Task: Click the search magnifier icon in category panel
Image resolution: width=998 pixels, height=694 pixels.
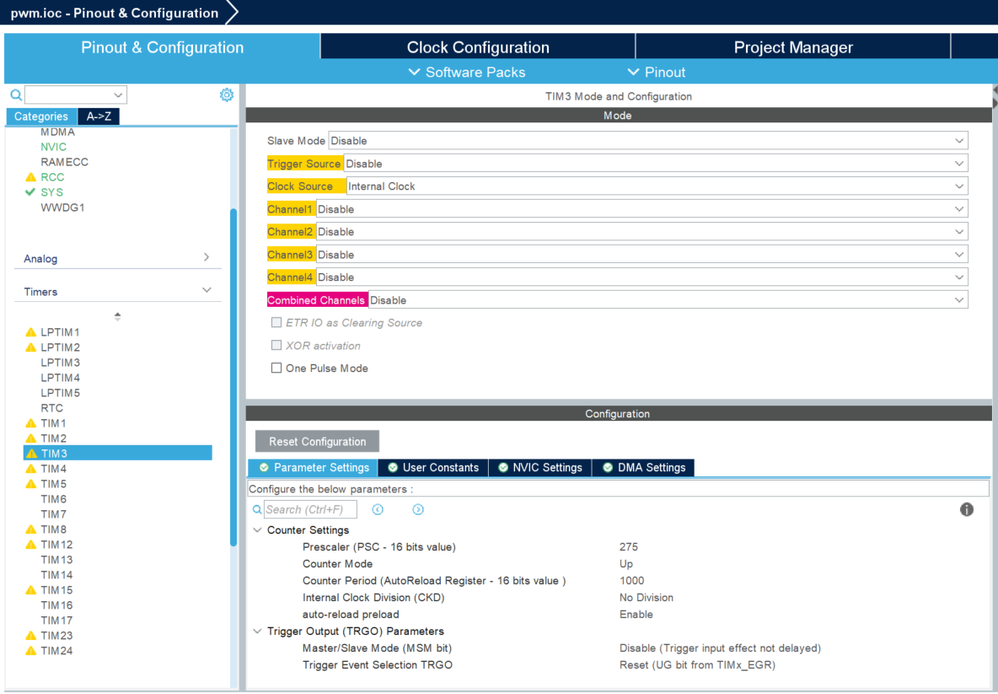Action: click(16, 95)
